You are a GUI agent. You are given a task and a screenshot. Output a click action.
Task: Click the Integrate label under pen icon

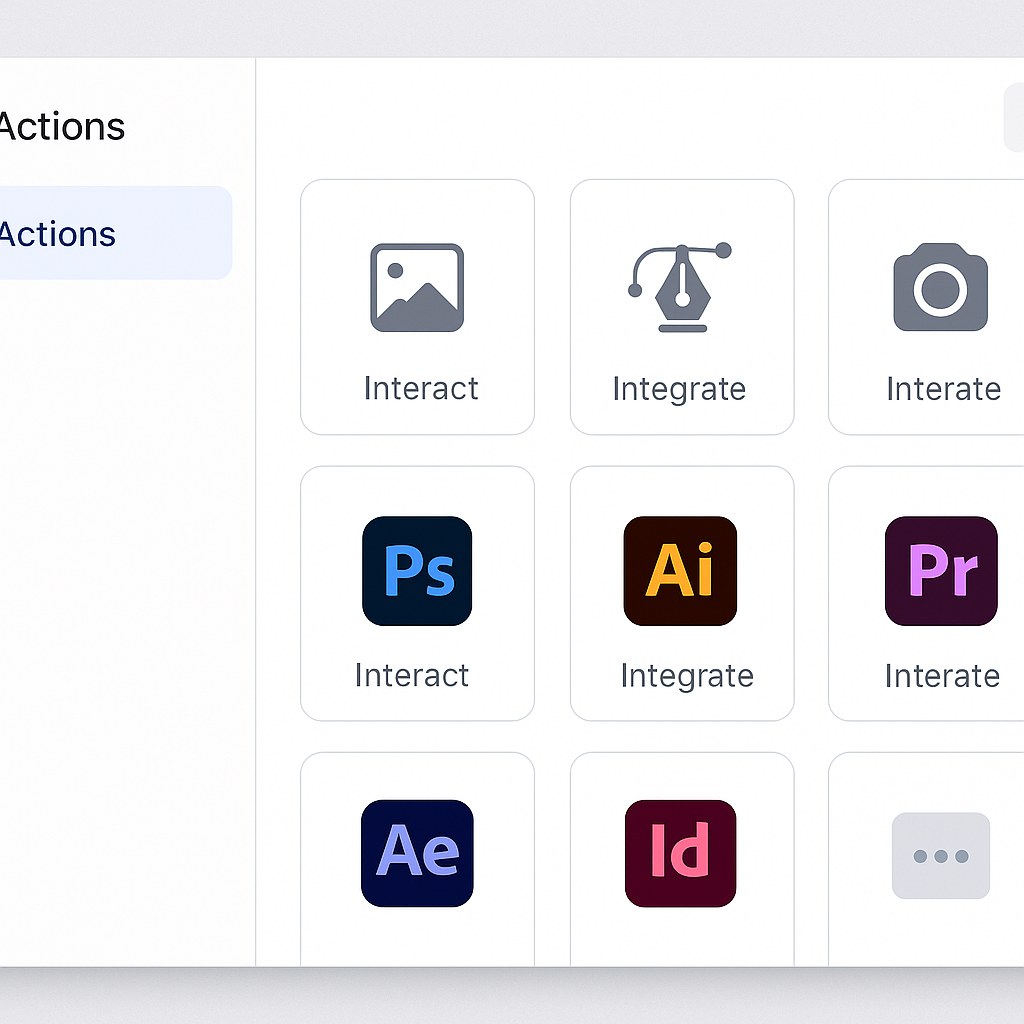pos(679,390)
